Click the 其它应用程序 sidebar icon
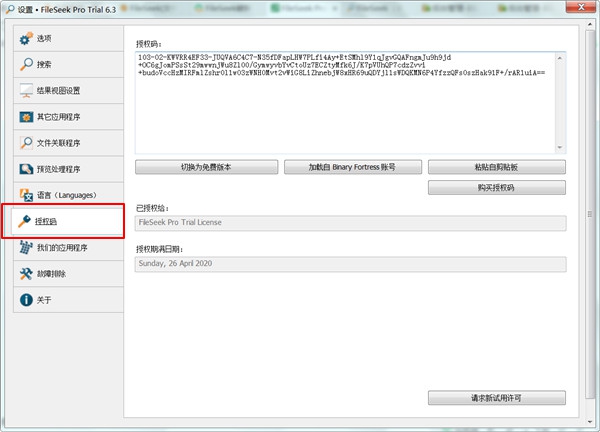The width and height of the screenshot is (600, 432). pyautogui.click(x=26, y=117)
